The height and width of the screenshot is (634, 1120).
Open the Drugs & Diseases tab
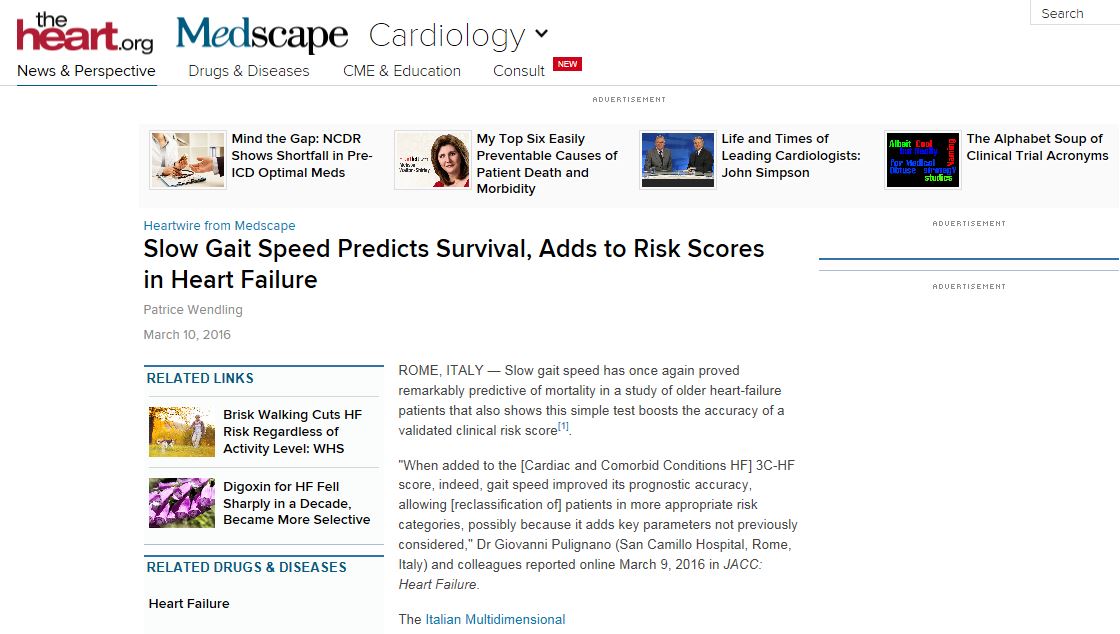point(249,71)
